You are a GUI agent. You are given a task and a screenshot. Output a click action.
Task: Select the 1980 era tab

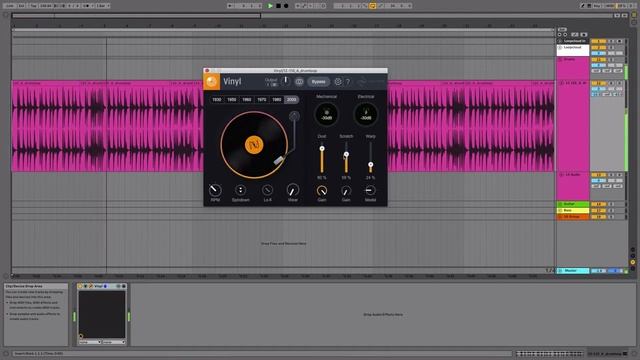click(x=277, y=100)
